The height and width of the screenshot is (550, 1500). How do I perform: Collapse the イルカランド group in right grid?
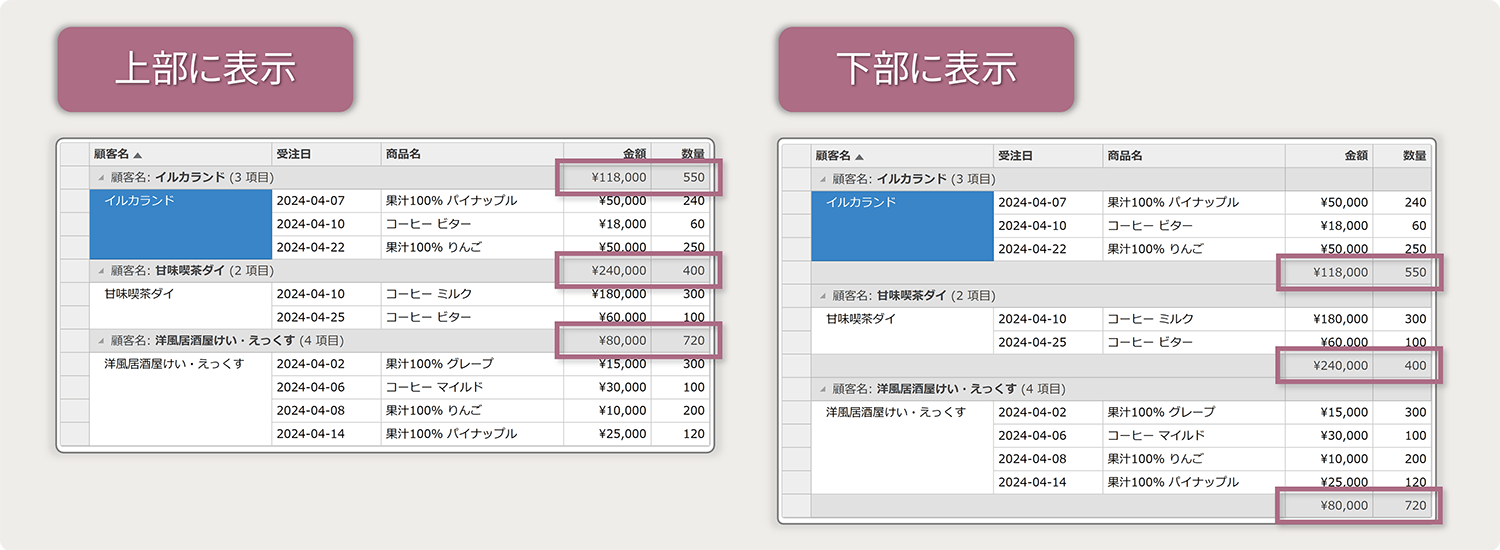point(822,179)
